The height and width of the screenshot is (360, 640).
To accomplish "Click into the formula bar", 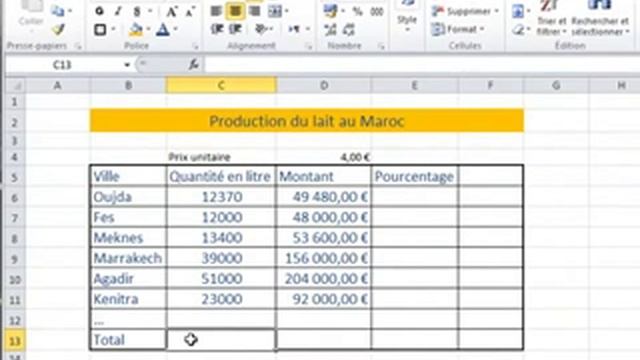I will 422,64.
